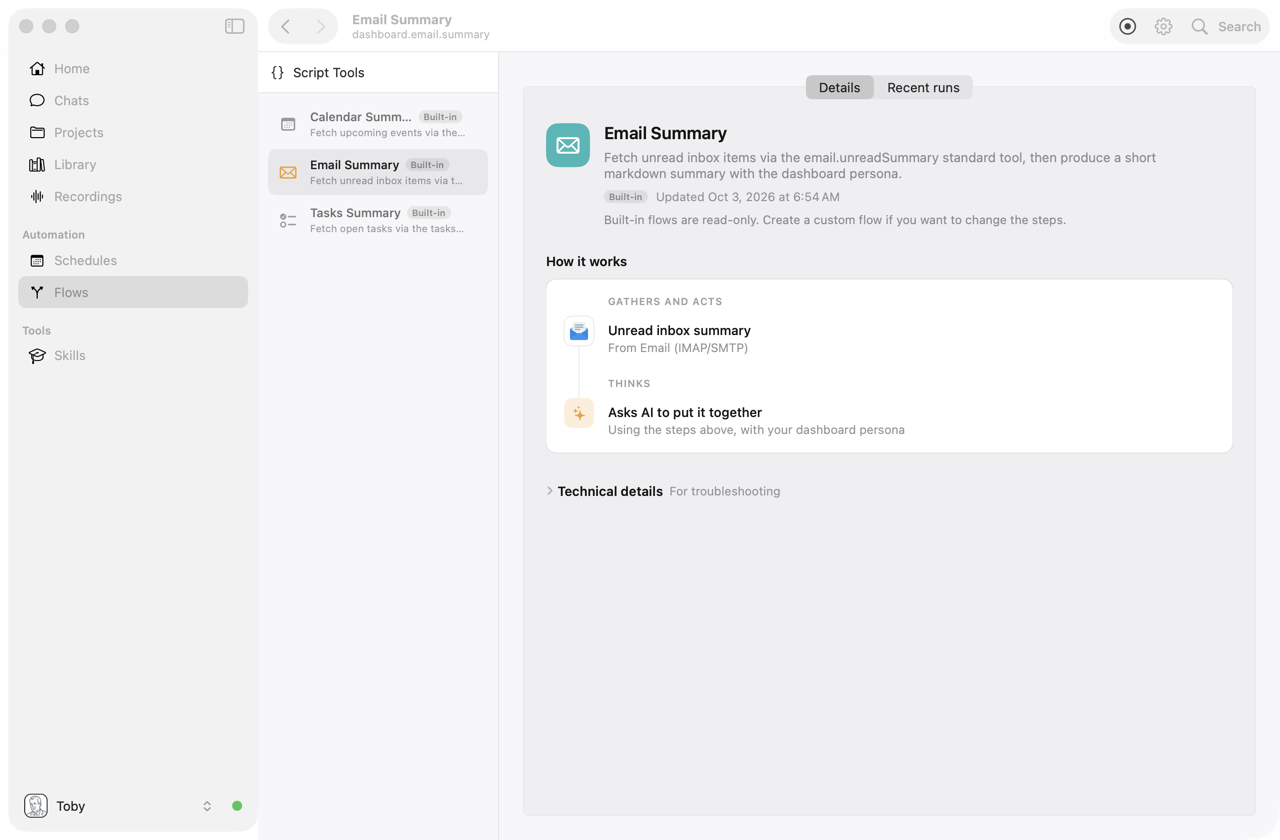Open Schedules in the sidebar

(x=133, y=261)
